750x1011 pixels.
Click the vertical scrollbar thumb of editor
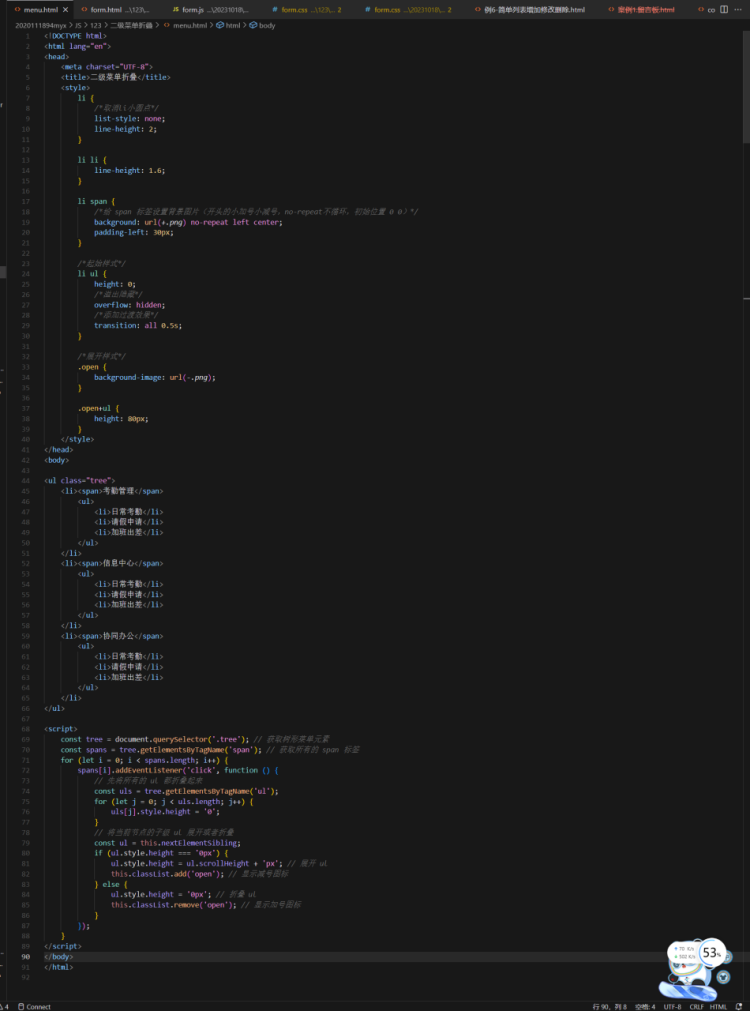point(746,87)
